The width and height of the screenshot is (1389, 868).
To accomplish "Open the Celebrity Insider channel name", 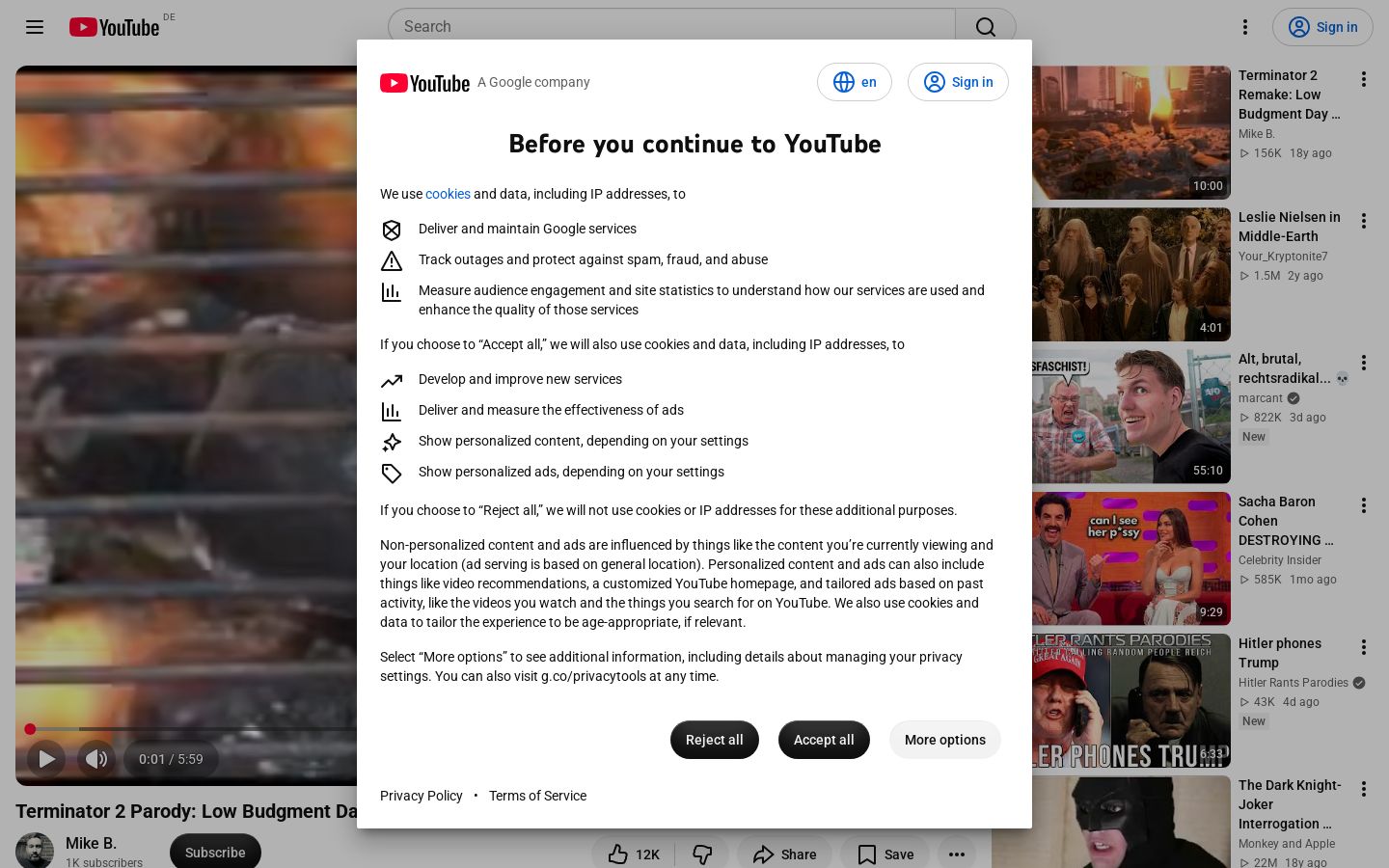I will tap(1280, 560).
